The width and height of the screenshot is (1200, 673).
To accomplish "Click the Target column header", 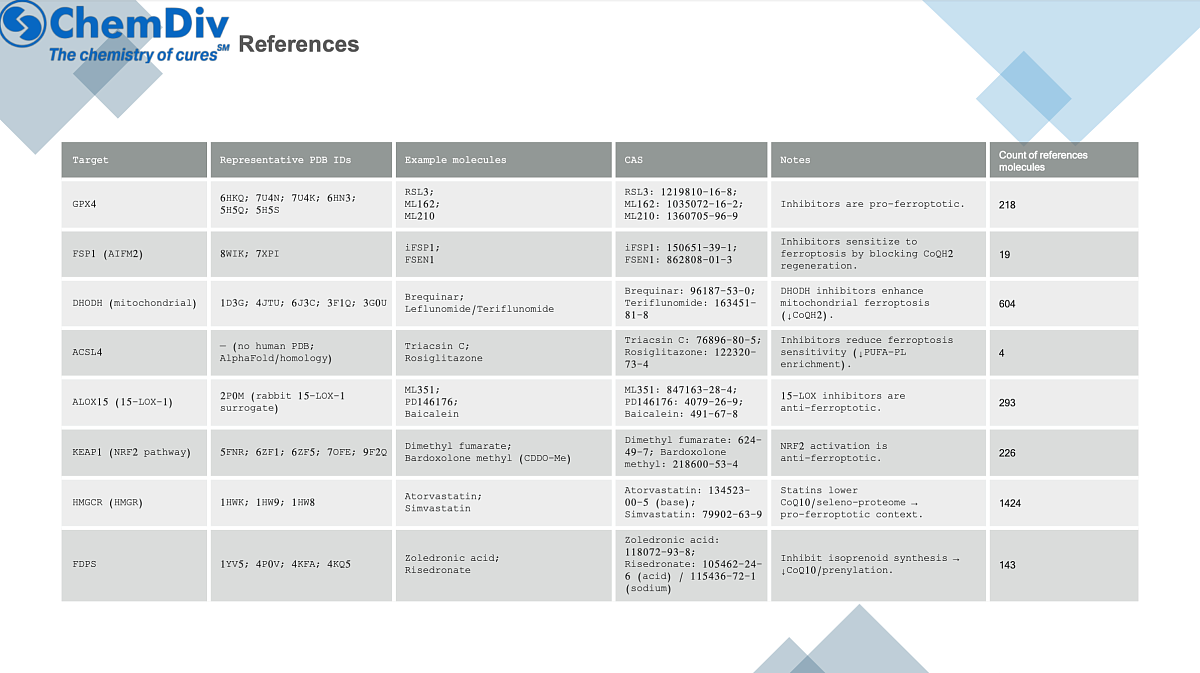I will tap(90, 160).
